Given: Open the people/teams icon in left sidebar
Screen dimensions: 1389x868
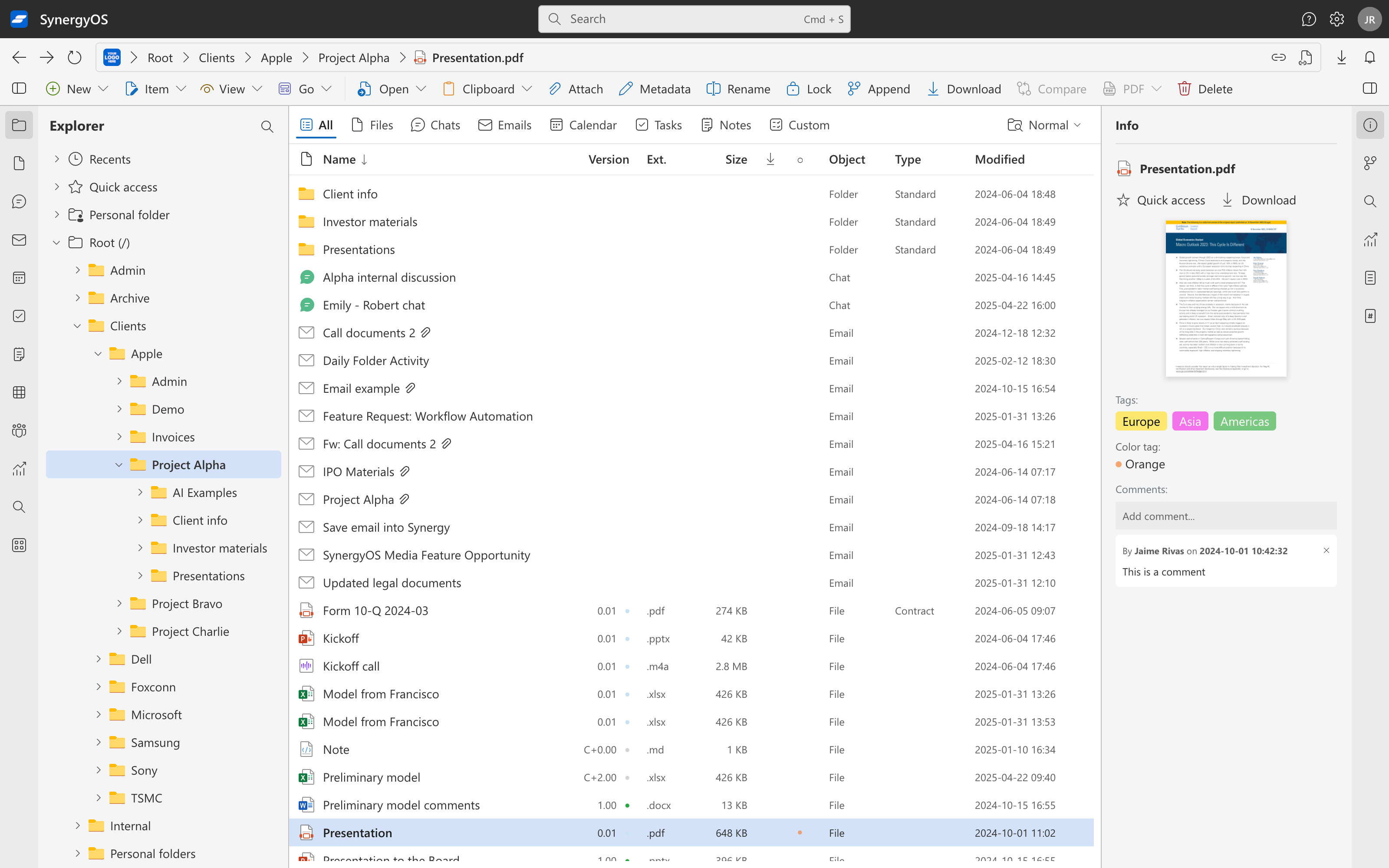Looking at the screenshot, I should [19, 431].
